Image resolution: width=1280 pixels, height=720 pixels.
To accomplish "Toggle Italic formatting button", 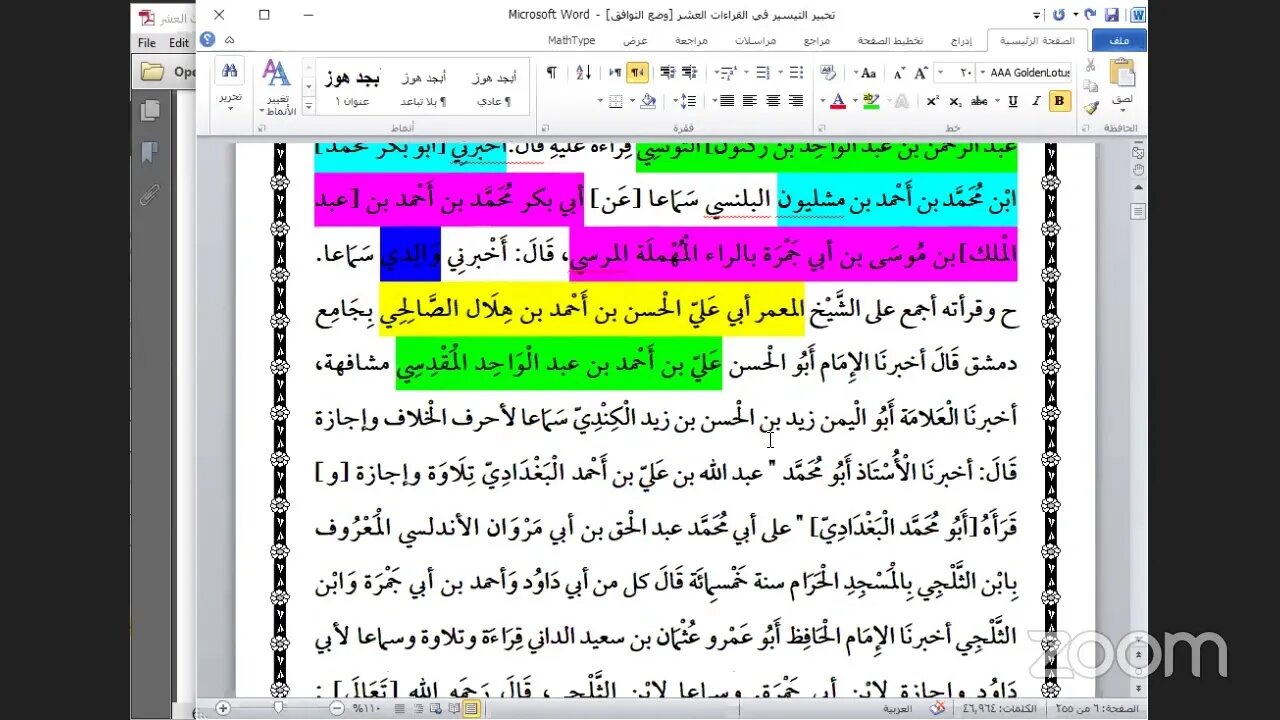I will click(1035, 101).
